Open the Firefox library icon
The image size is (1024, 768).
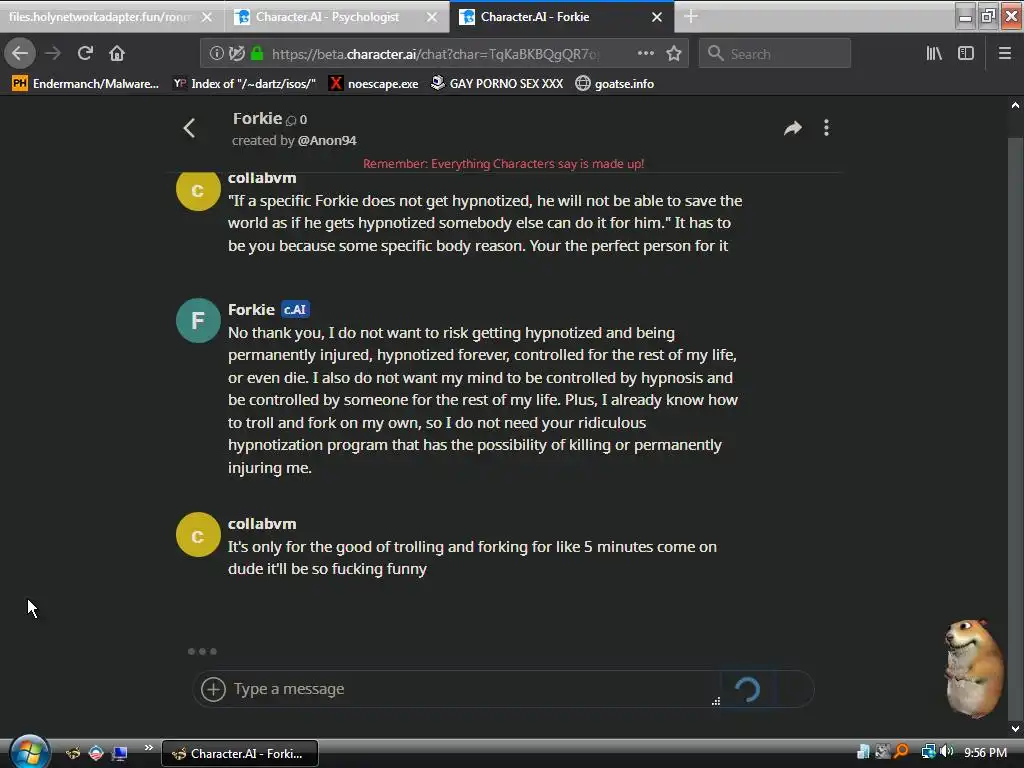[x=934, y=54]
